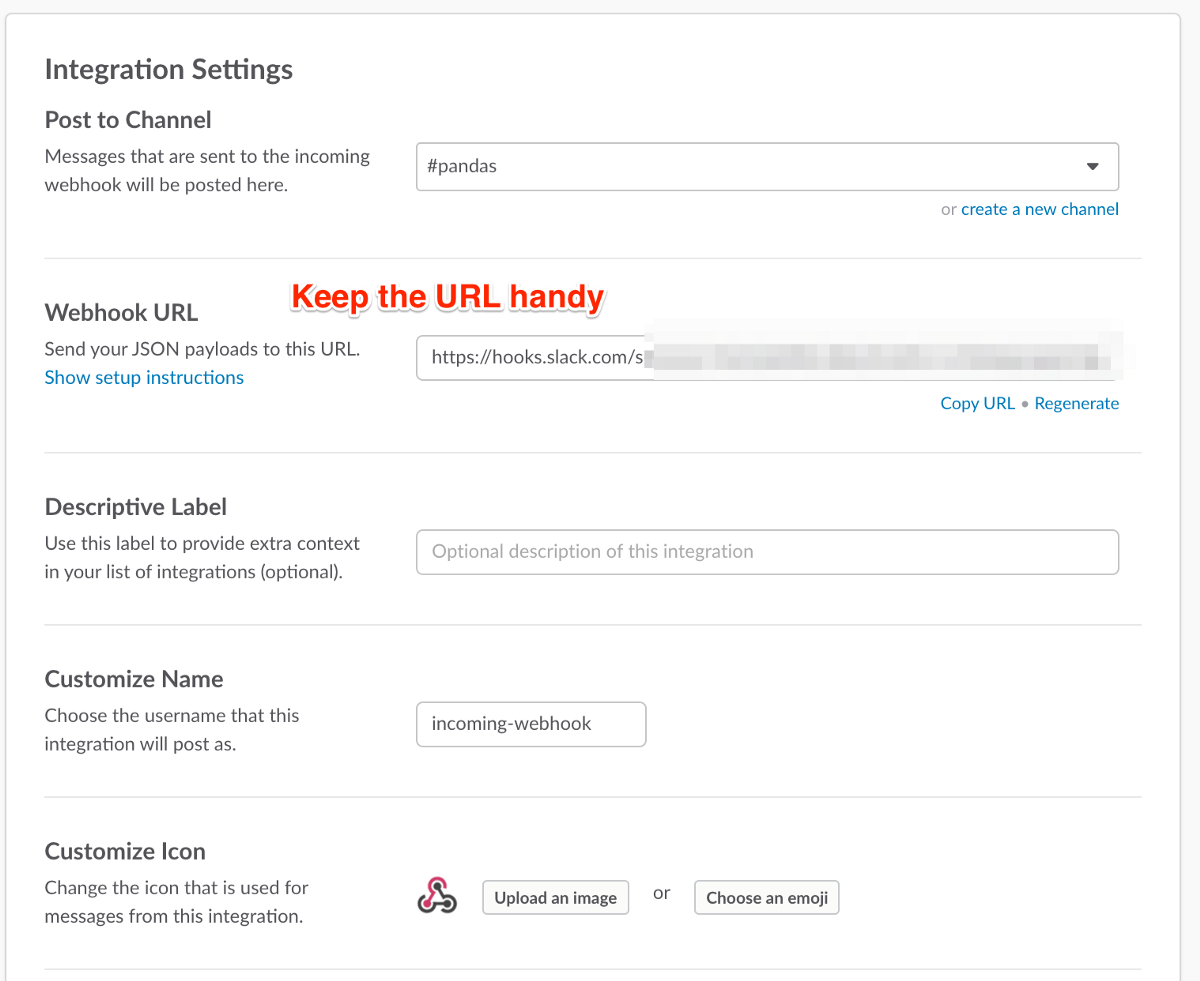The width and height of the screenshot is (1200, 981).
Task: Click the 'Descriptive Label' section heading
Action: click(x=136, y=507)
